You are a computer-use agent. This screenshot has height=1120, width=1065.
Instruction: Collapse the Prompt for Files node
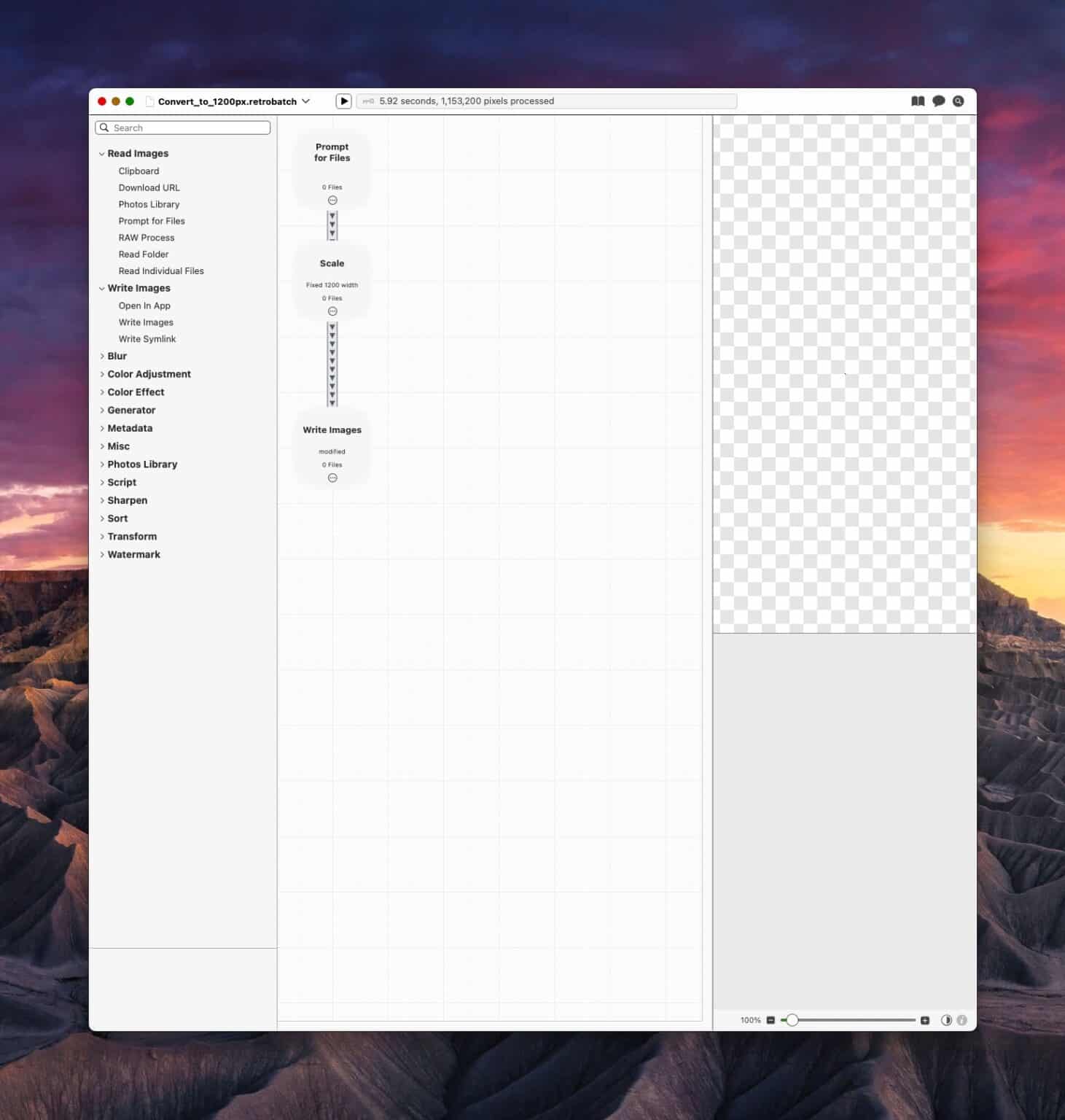tap(332, 199)
